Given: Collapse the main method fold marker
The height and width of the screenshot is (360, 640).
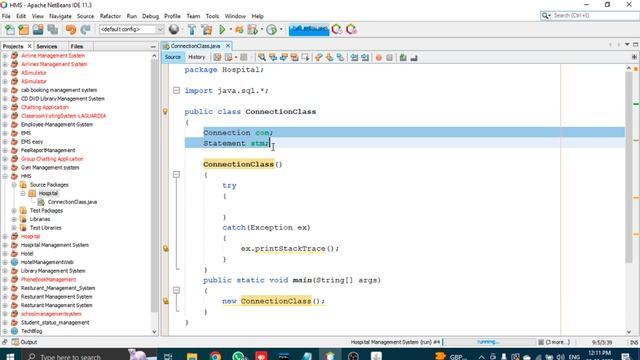Looking at the screenshot, I should 176,290.
